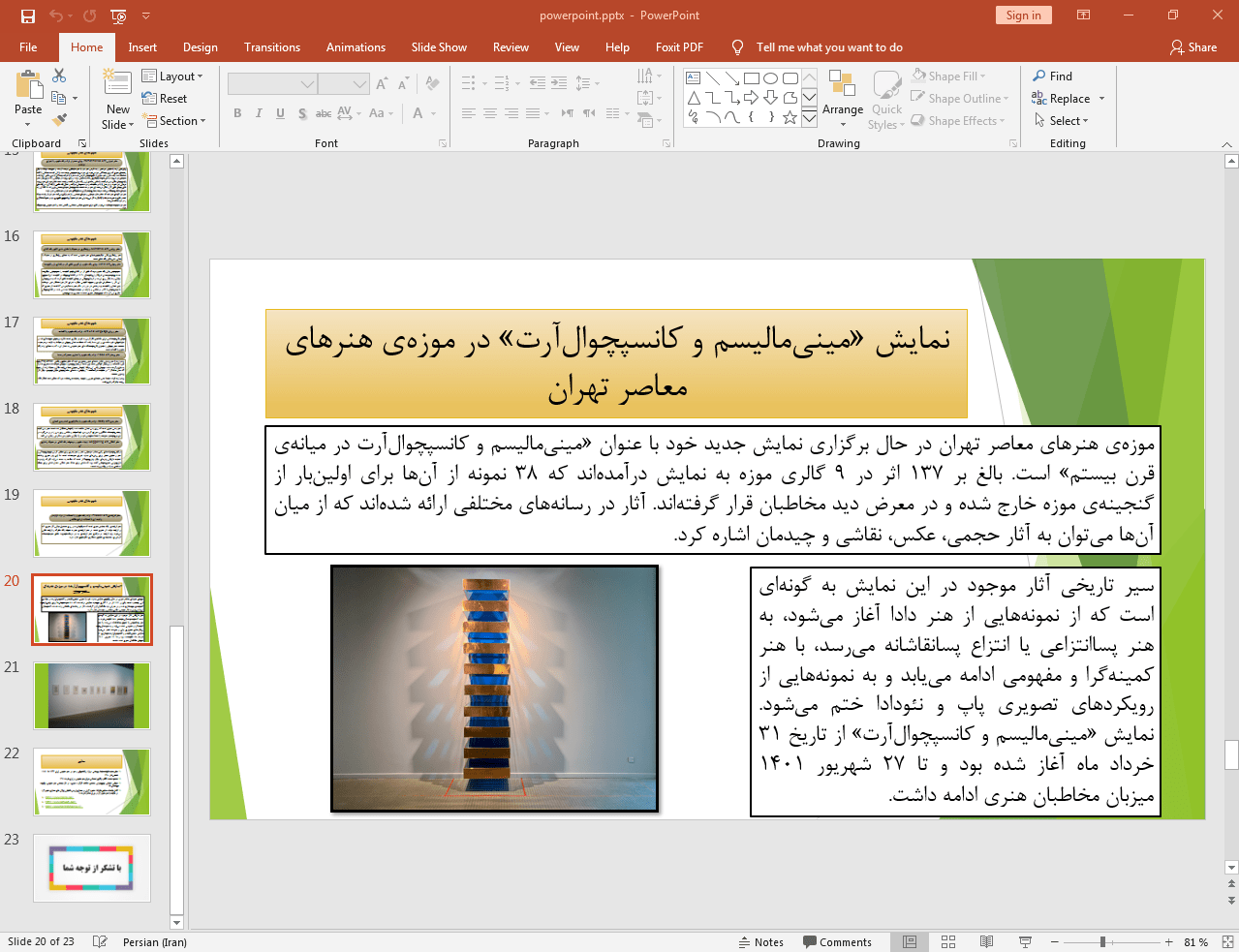
Task: Click the Format Painter brush icon
Action: point(59,120)
